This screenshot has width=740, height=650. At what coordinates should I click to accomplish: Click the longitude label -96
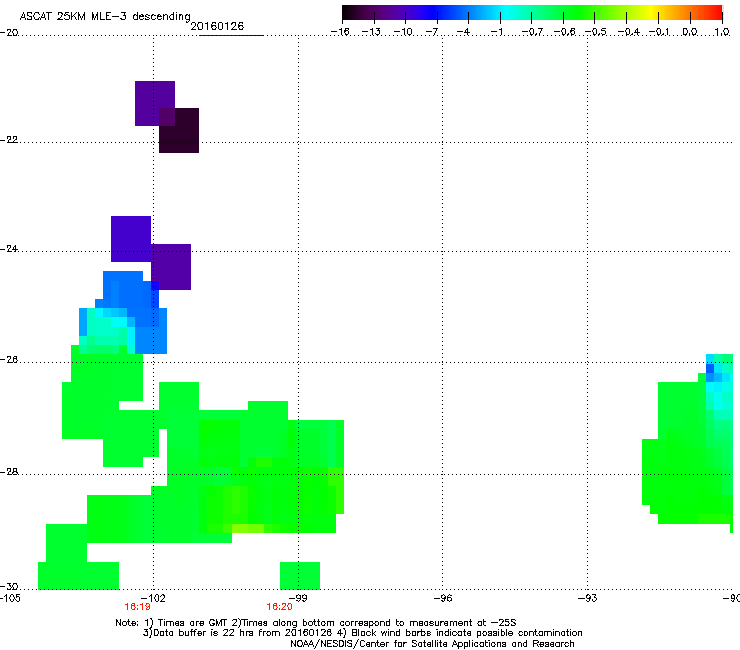click(442, 598)
